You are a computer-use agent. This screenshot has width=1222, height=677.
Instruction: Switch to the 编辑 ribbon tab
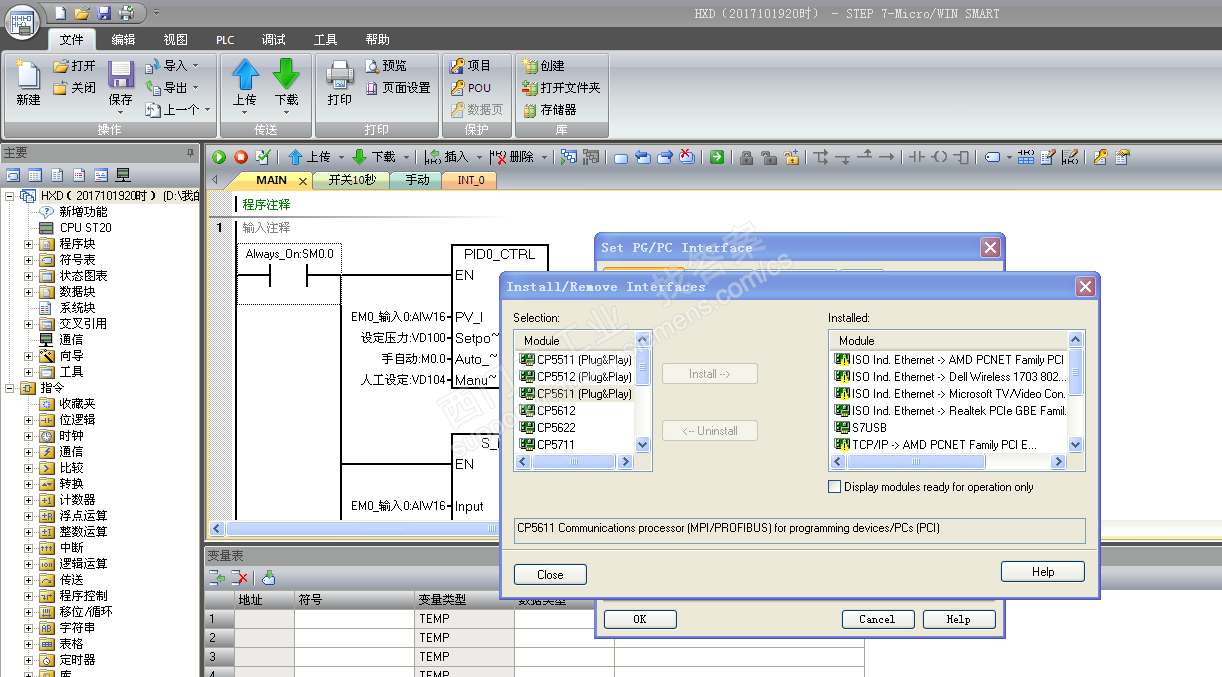pos(123,40)
